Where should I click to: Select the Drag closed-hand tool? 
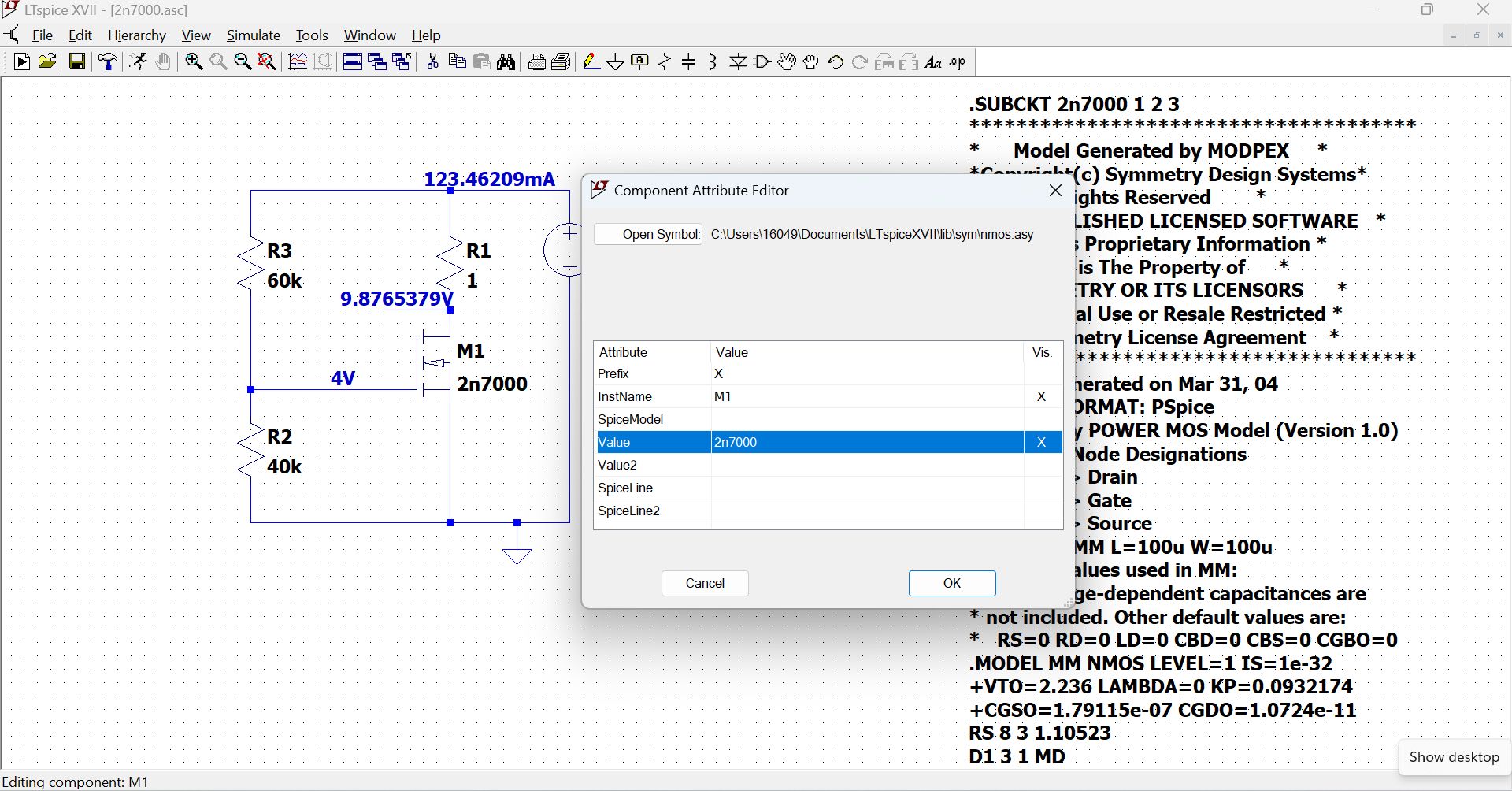point(811,62)
